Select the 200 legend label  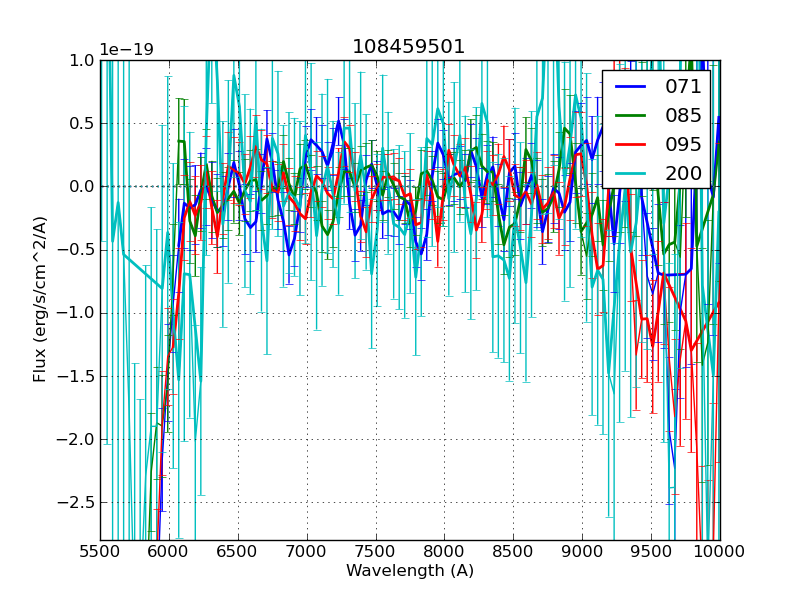(683, 173)
